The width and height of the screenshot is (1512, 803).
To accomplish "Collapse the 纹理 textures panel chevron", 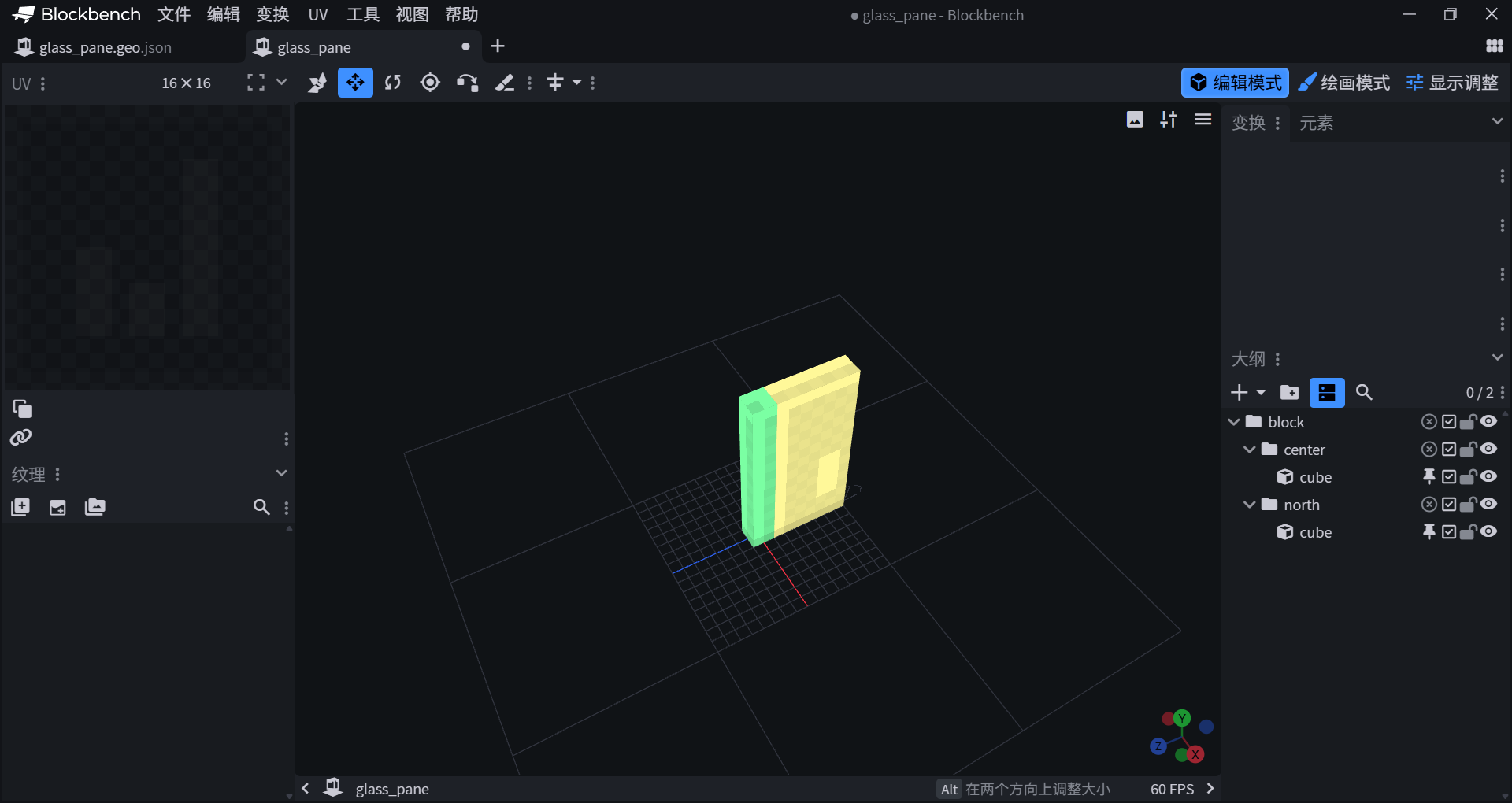I will [x=281, y=473].
